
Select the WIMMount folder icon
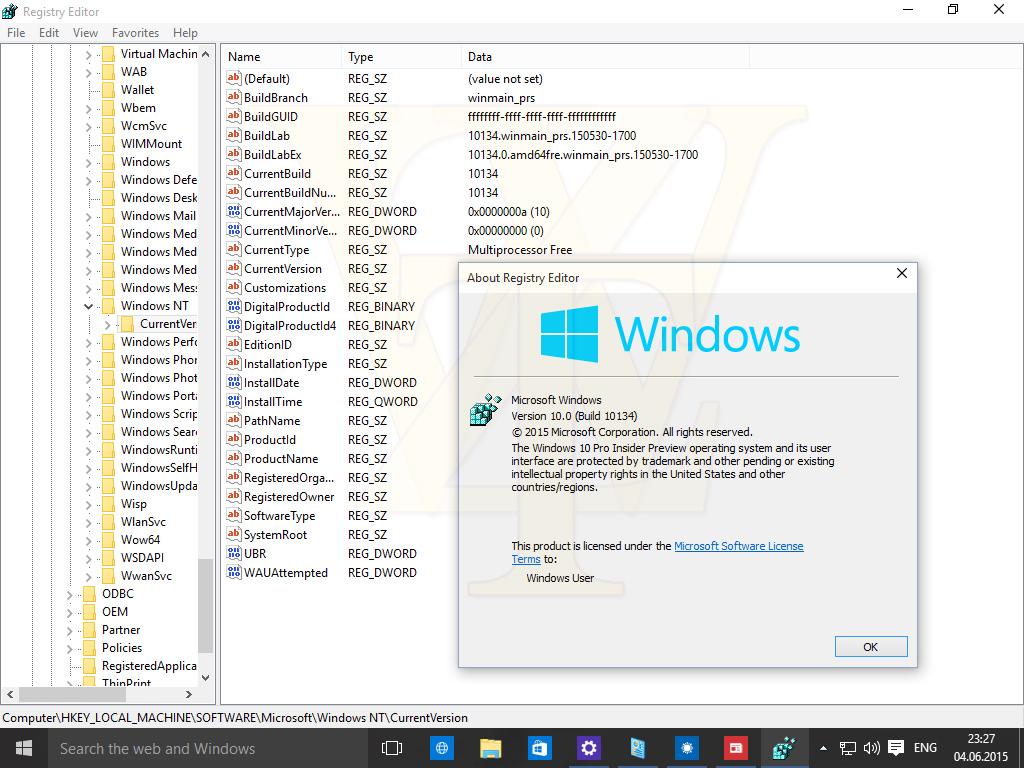(x=108, y=144)
